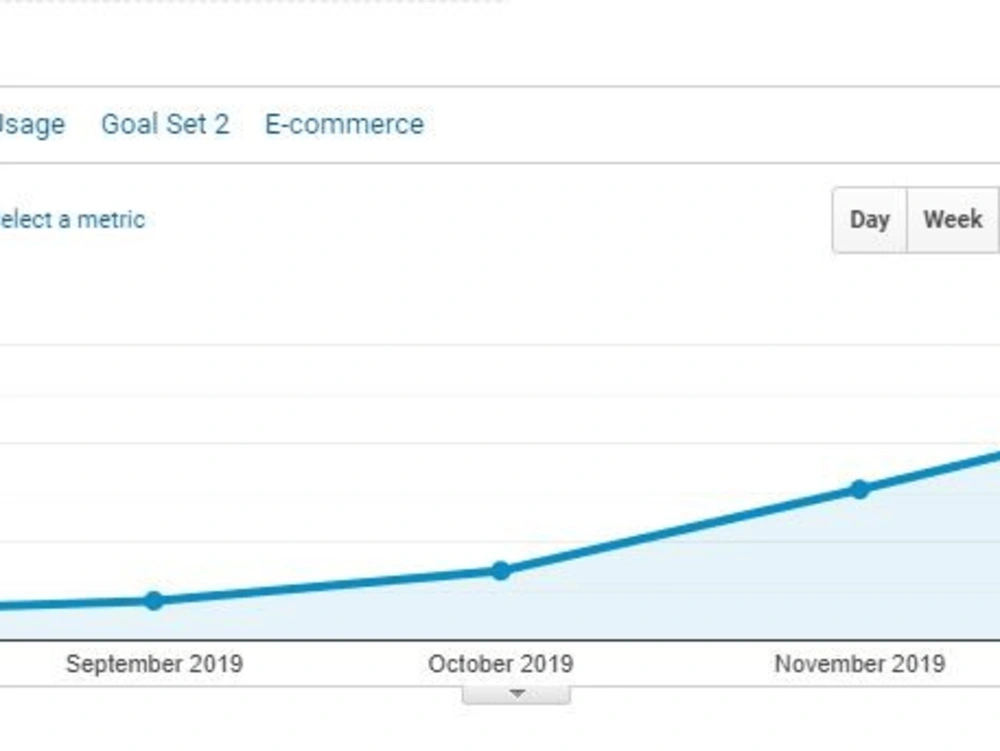The height and width of the screenshot is (751, 1000).
Task: Click the November 2019 axis label
Action: point(860,664)
